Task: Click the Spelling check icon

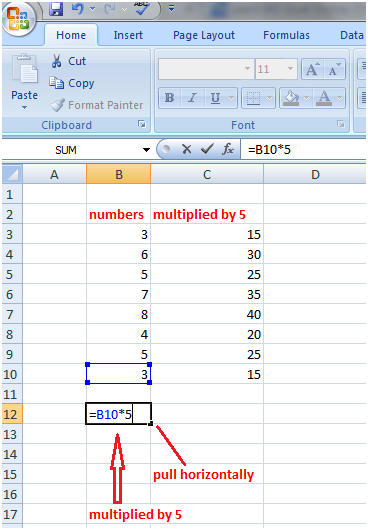Action: (x=142, y=8)
